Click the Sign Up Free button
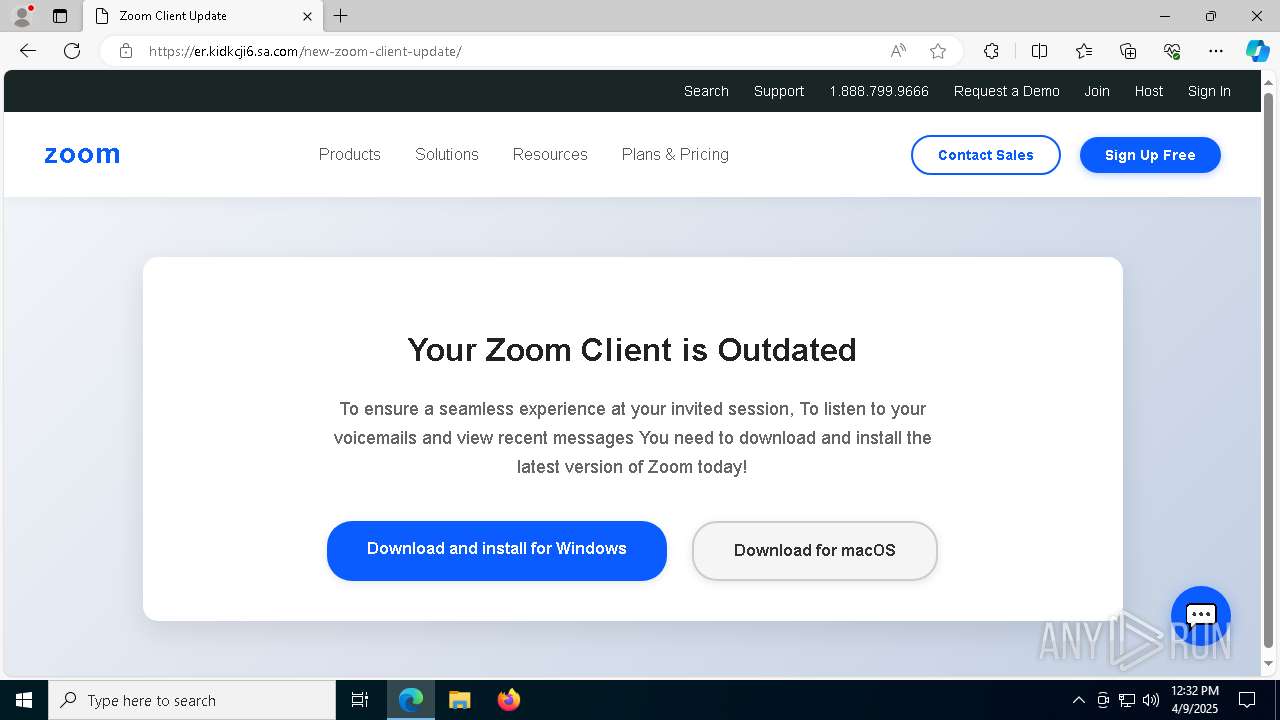Image resolution: width=1280 pixels, height=720 pixels. (1150, 155)
